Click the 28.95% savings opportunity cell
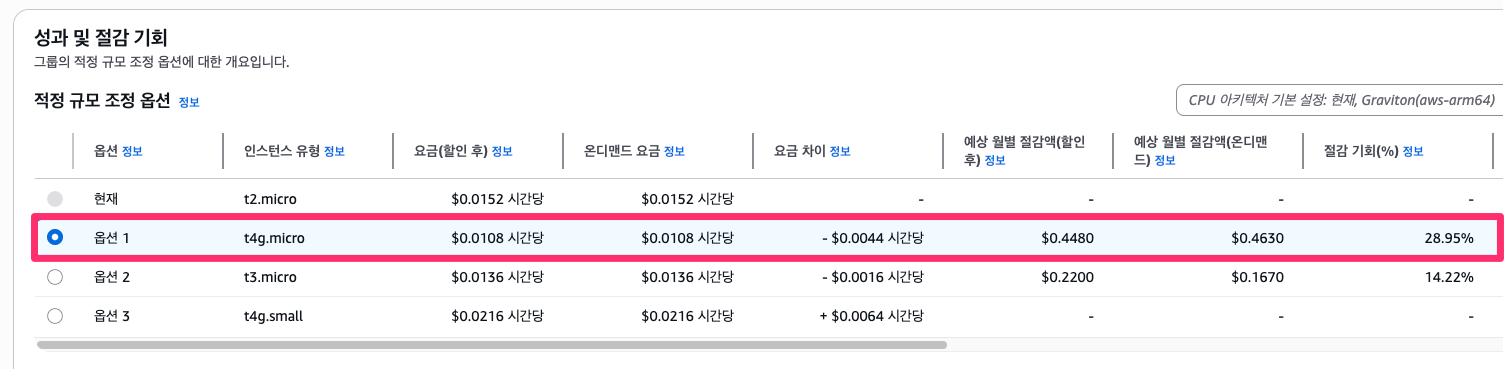This screenshot has width=1504, height=369. 1449,238
